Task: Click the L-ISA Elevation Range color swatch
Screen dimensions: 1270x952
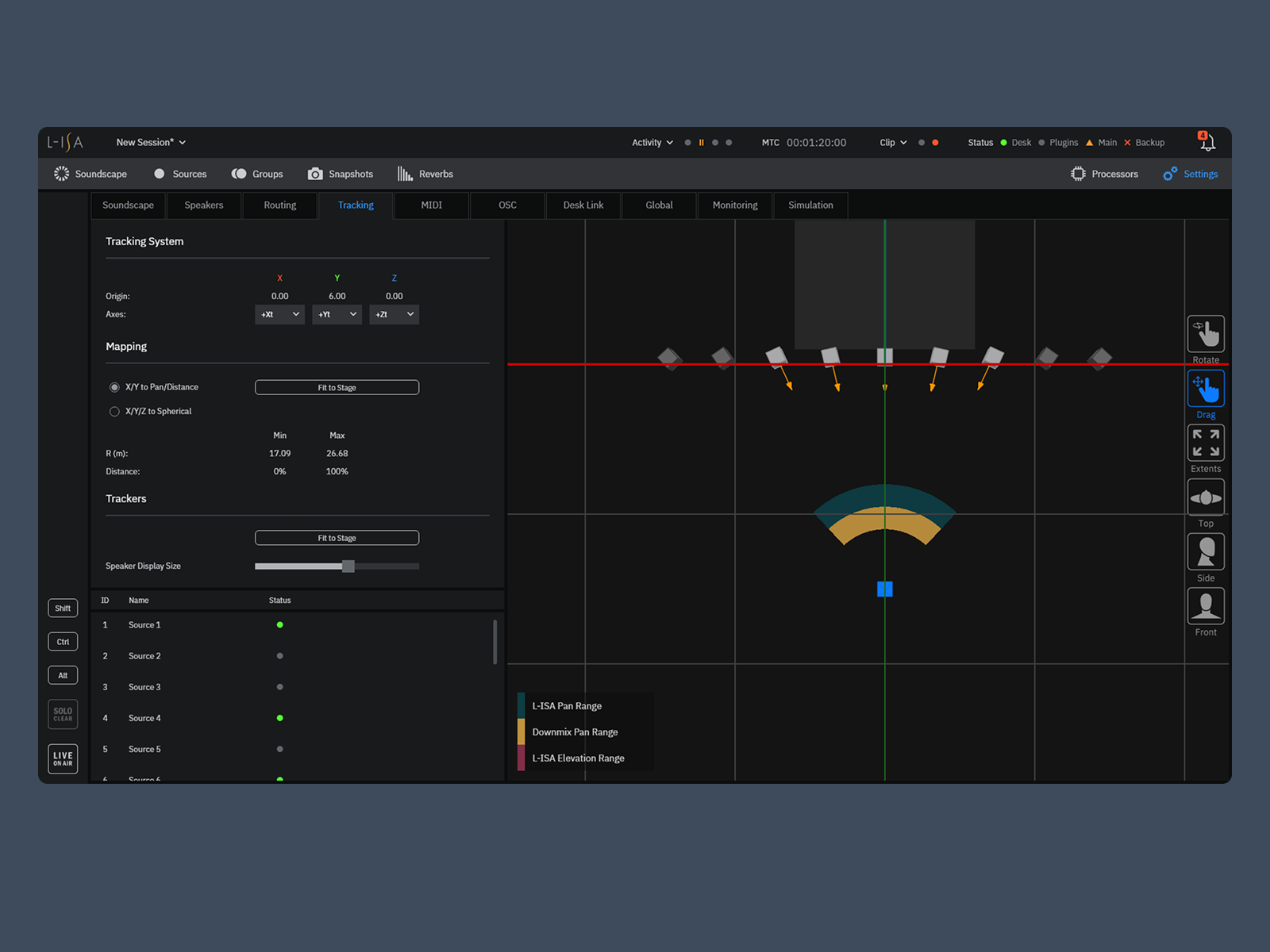Action: point(521,758)
